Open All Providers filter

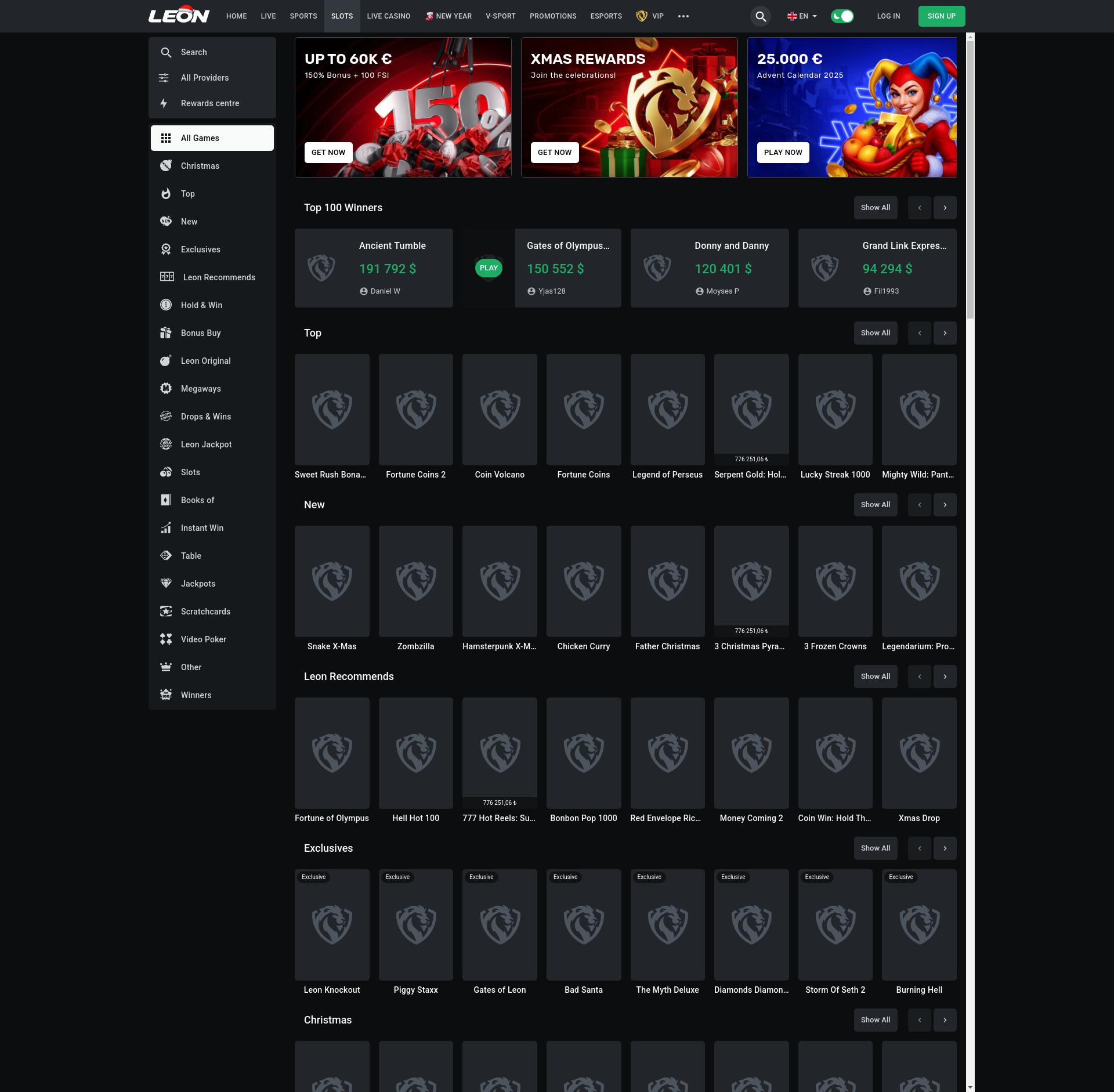(x=204, y=78)
